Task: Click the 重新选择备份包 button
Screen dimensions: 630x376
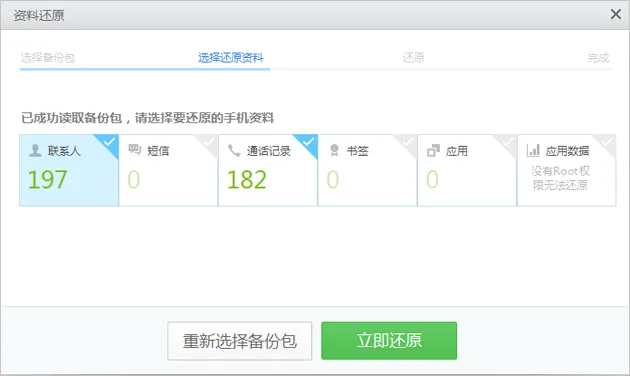Action: pos(240,341)
